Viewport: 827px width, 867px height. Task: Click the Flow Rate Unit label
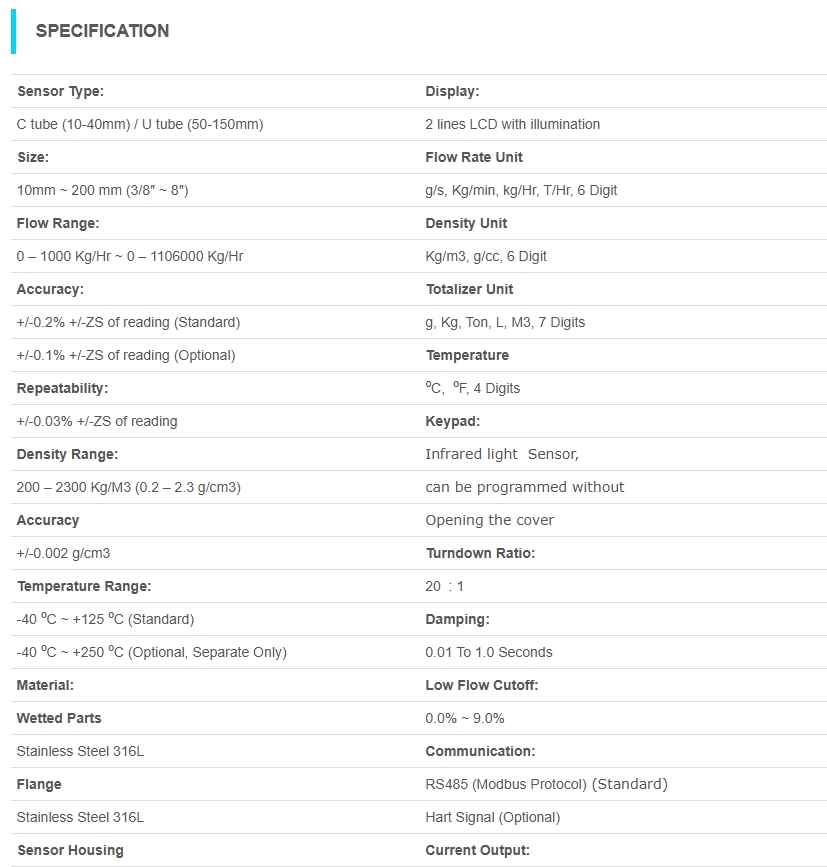(474, 157)
